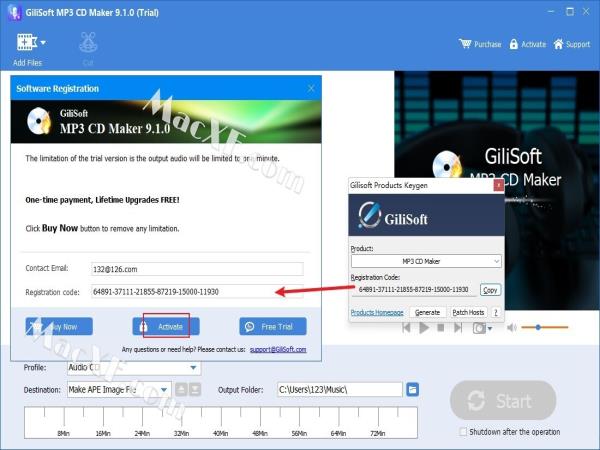Mute audio with the speaker icon
Screen dimensions: 600x450
(x=512, y=328)
